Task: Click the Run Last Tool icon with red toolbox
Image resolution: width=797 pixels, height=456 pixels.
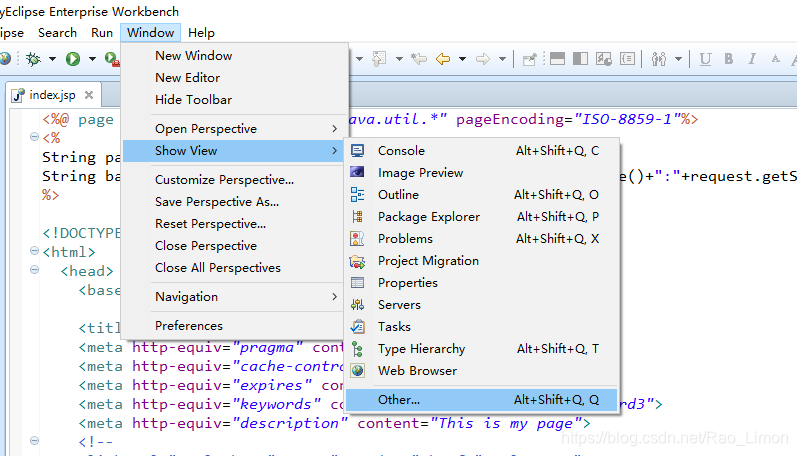Action: (x=112, y=59)
